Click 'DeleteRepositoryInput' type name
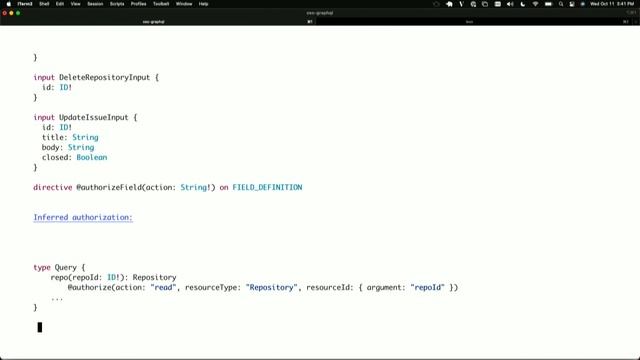 (104, 78)
